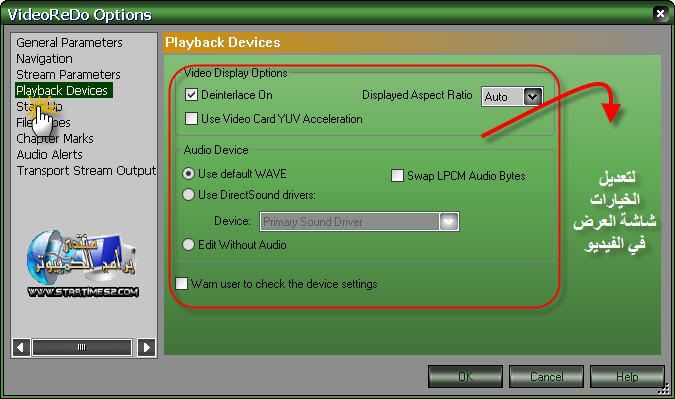Choose Edit Without Audio option
The width and height of the screenshot is (675, 399).
tap(189, 244)
